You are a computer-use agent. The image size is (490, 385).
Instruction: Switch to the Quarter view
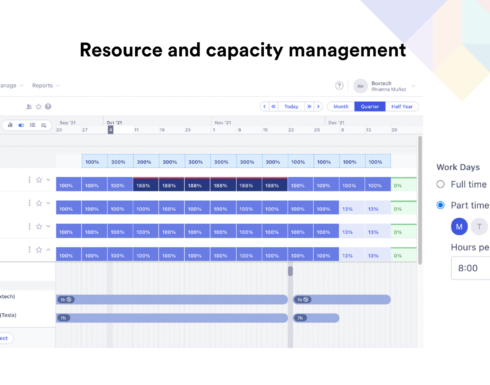[x=370, y=107]
